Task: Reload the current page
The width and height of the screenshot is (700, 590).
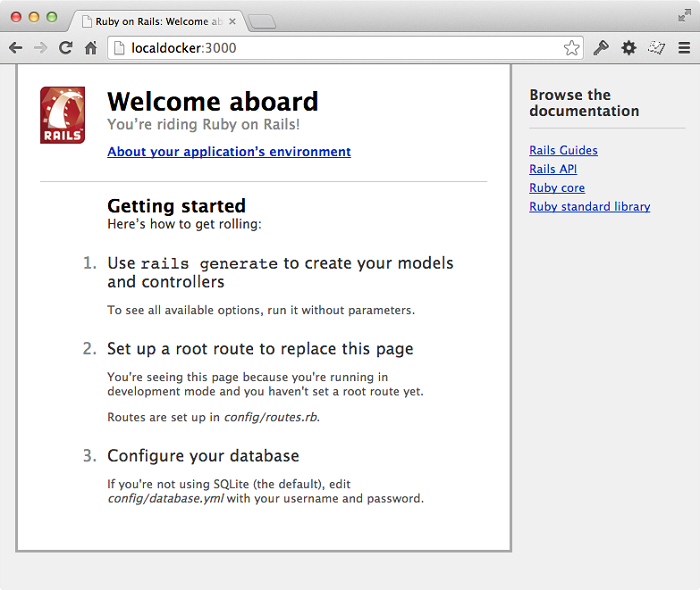Action: click(65, 47)
